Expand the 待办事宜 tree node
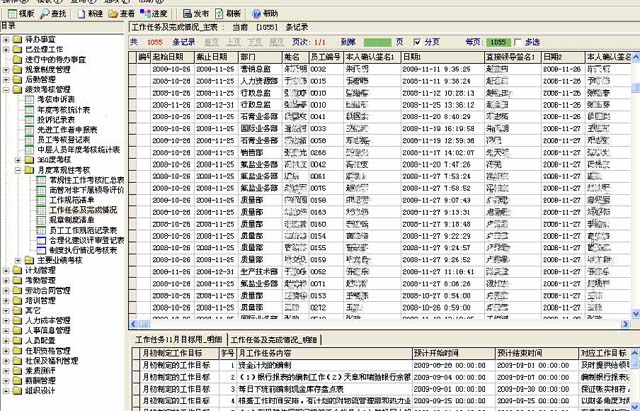Viewport: 640px width, 411px height. [x=6, y=39]
